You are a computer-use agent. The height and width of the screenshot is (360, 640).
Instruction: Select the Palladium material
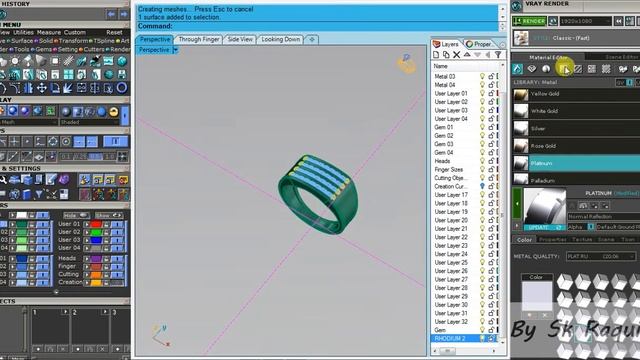point(576,180)
